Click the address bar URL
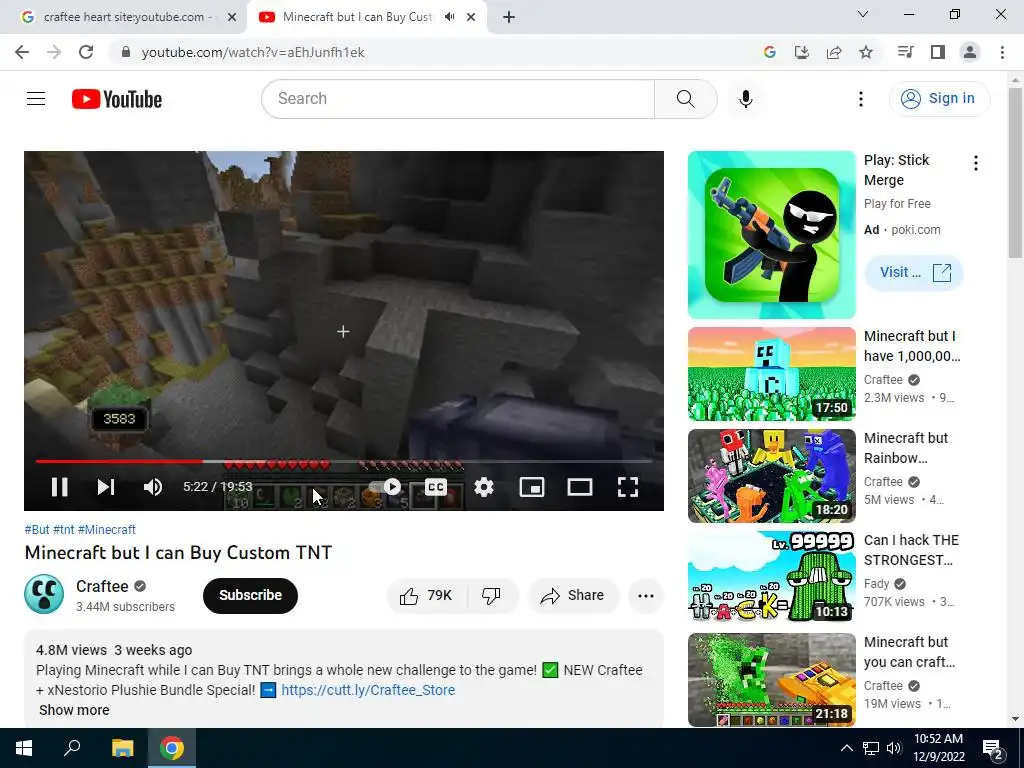Screen dimensions: 1024x768 pos(253,52)
